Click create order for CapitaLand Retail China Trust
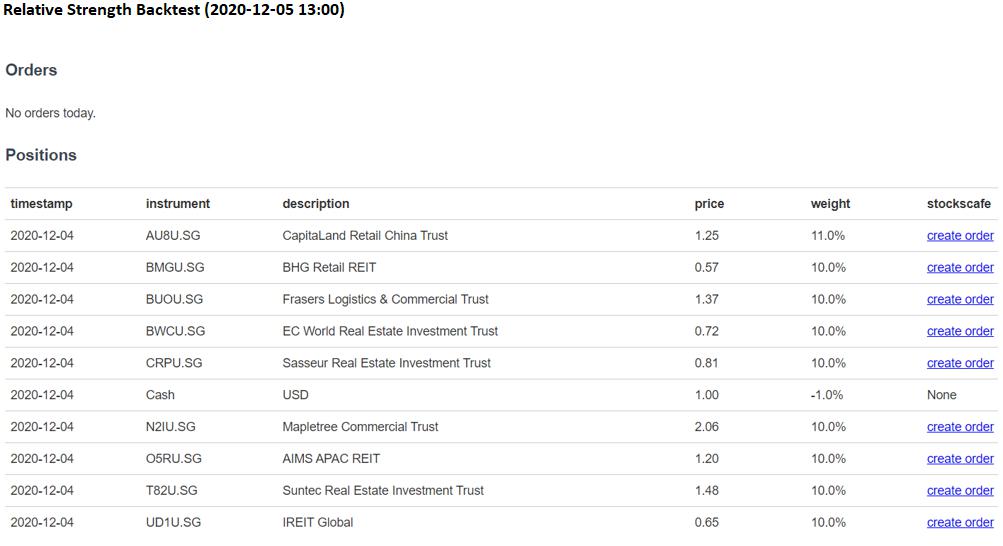The height and width of the screenshot is (546, 1003). pos(960,236)
